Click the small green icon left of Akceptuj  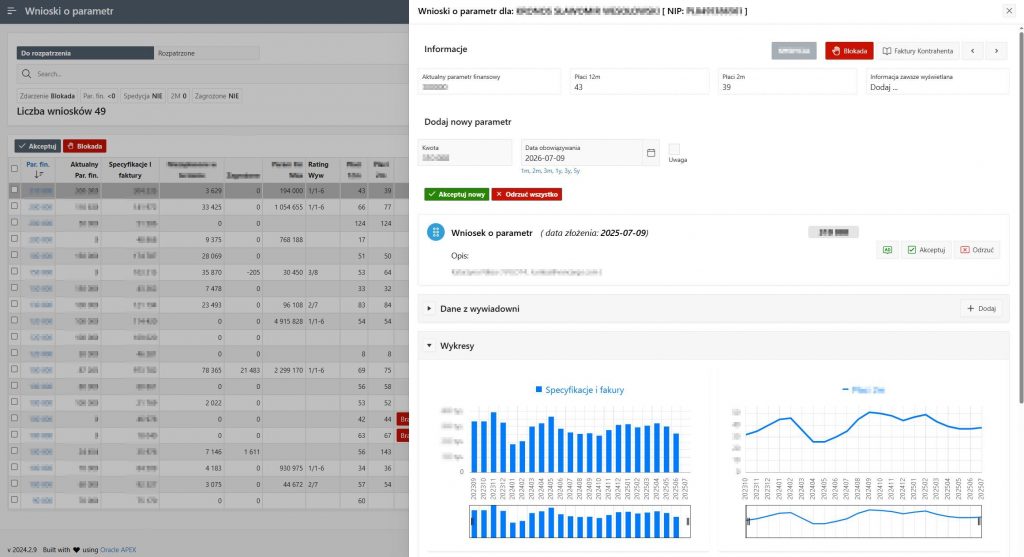tap(887, 249)
